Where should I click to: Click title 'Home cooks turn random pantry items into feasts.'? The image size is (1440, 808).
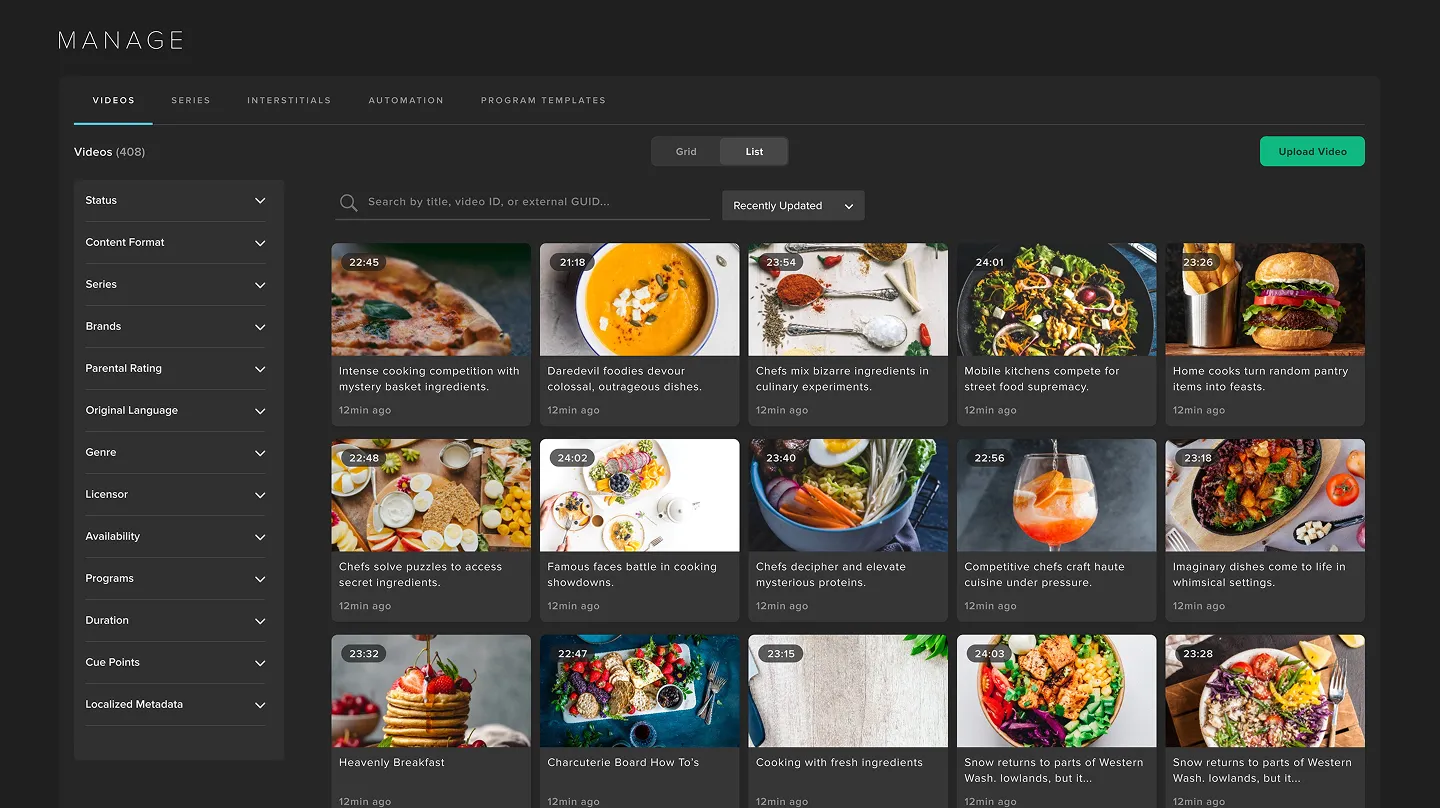coord(1260,379)
